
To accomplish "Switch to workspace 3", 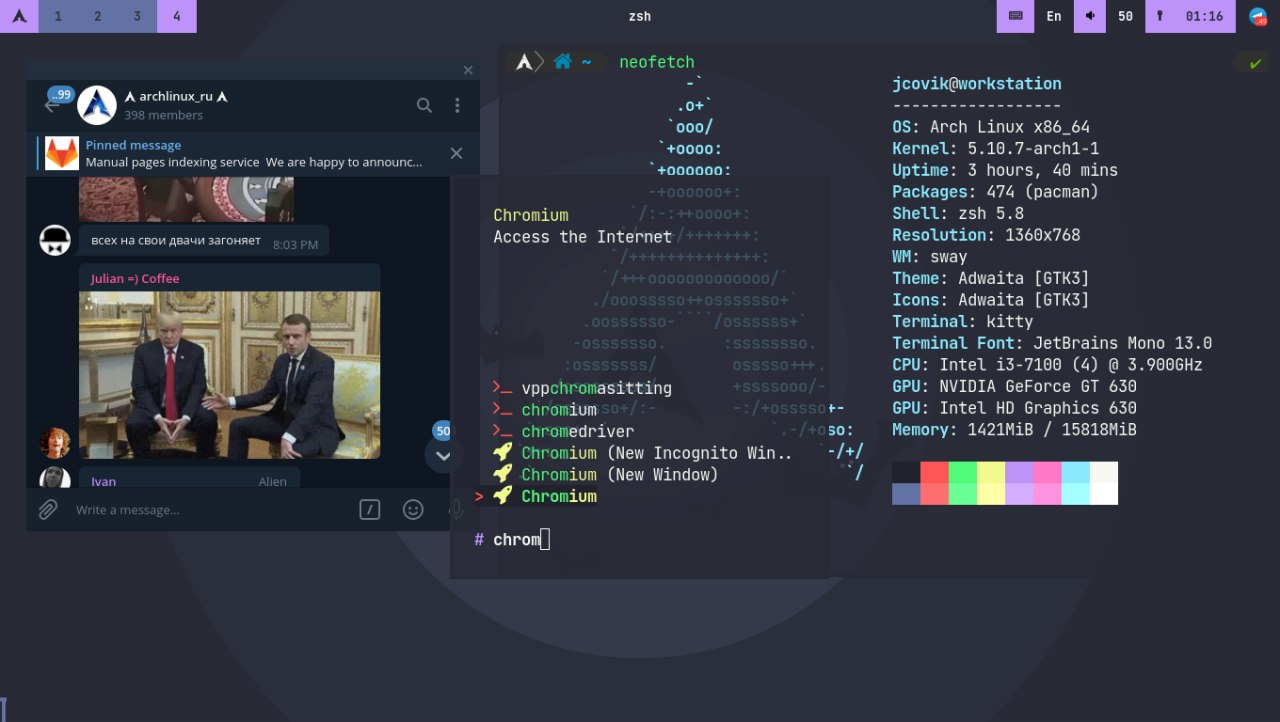I will click(137, 16).
